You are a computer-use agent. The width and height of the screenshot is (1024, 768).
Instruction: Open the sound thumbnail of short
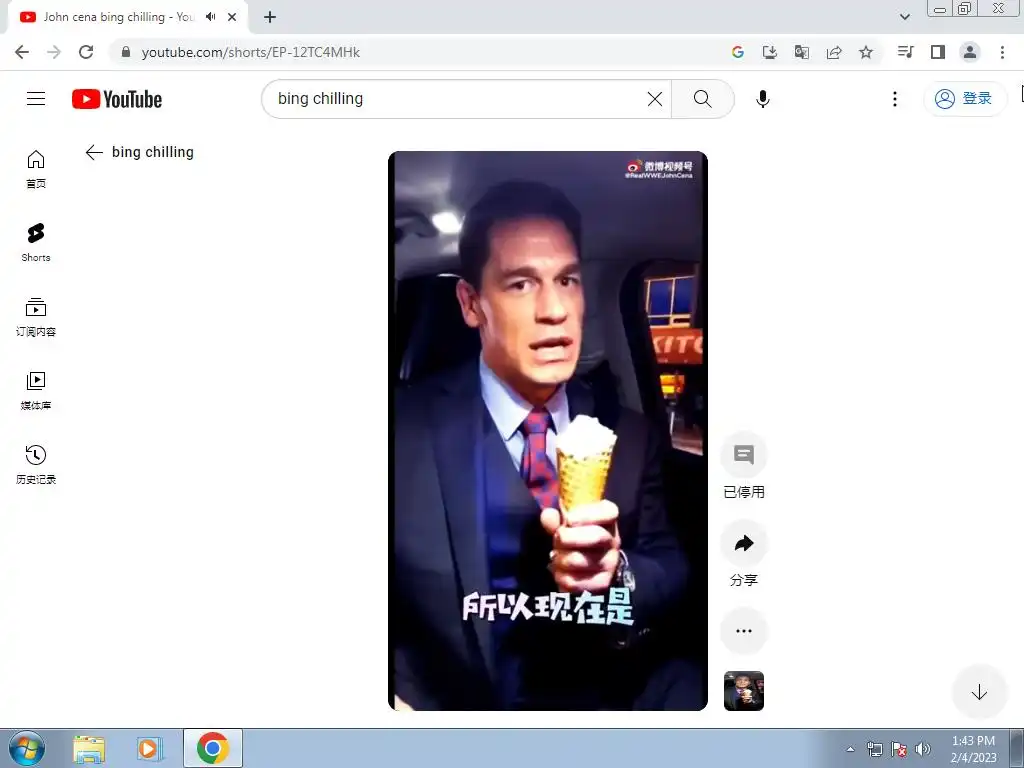point(744,691)
